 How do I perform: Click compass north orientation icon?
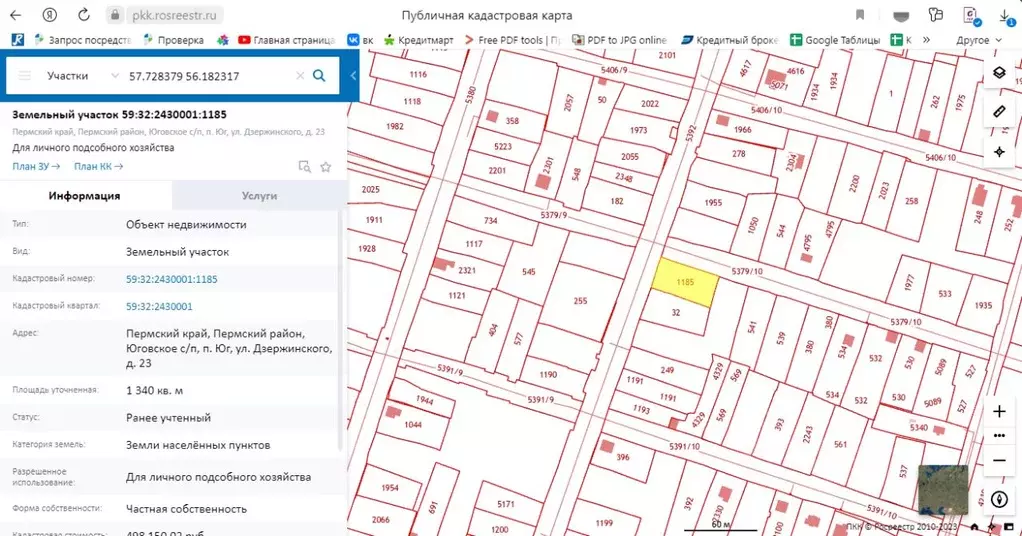(999, 499)
